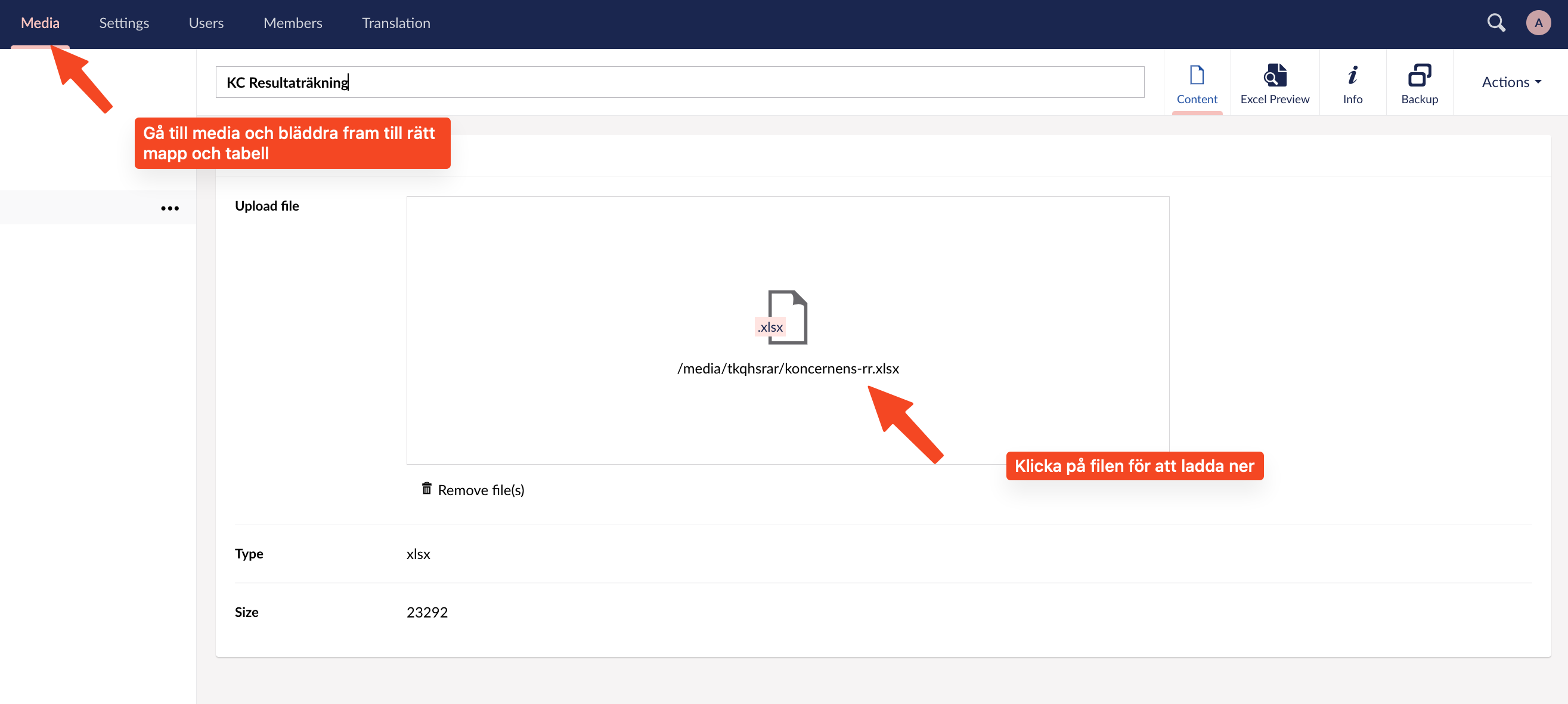Viewport: 1568px width, 704px height.
Task: Open the Settings section
Action: [x=123, y=23]
